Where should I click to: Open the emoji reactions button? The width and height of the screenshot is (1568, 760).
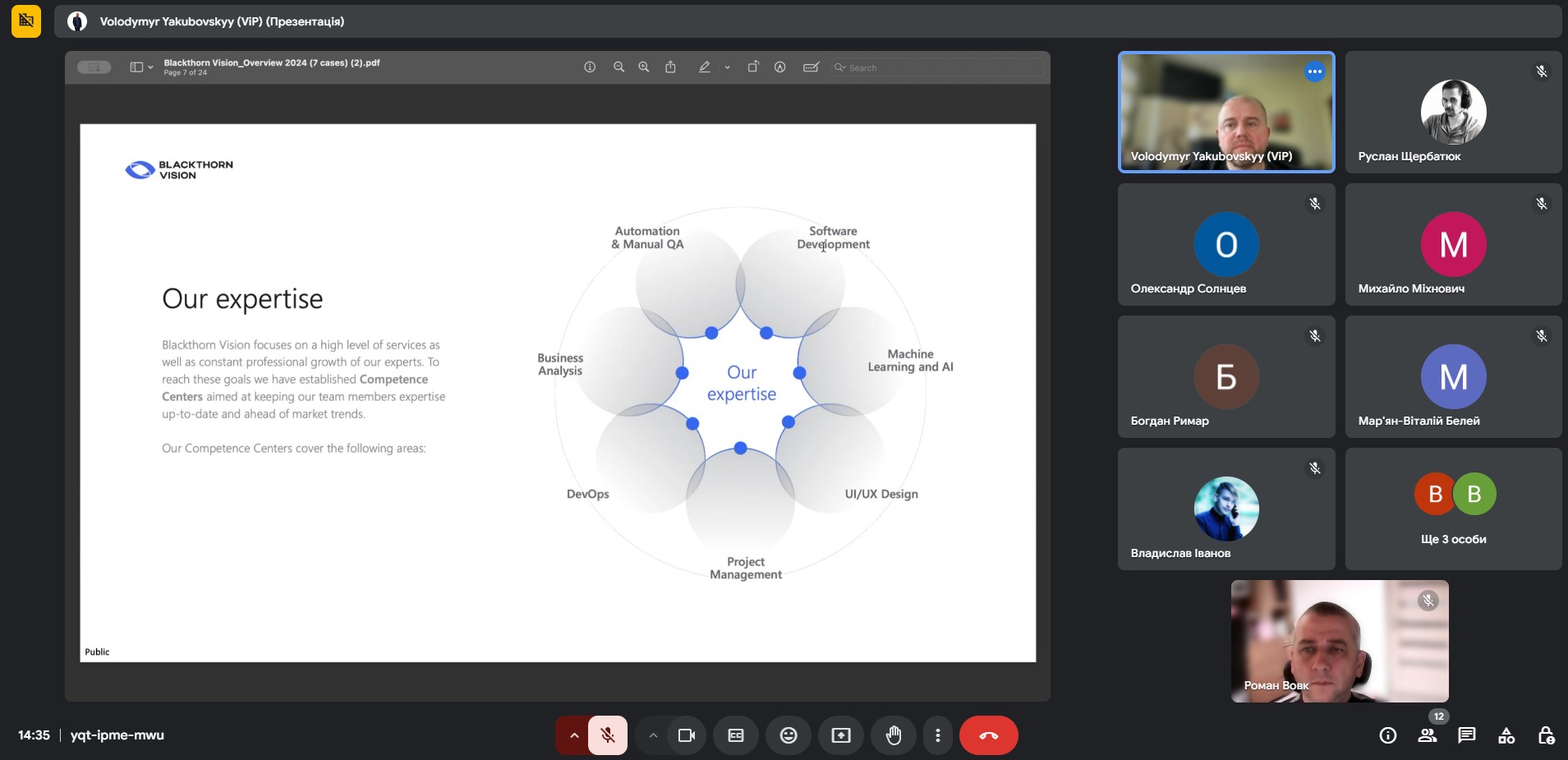coord(789,735)
